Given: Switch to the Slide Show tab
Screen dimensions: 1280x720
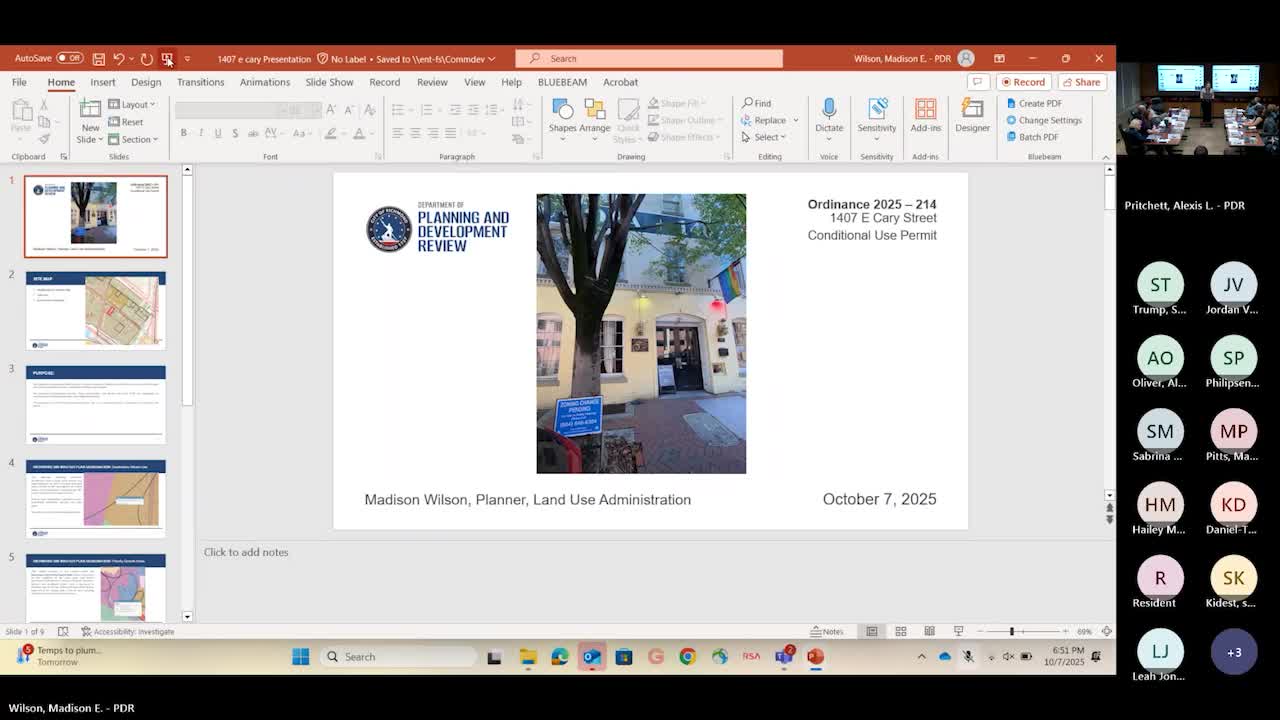Looking at the screenshot, I should point(329,82).
